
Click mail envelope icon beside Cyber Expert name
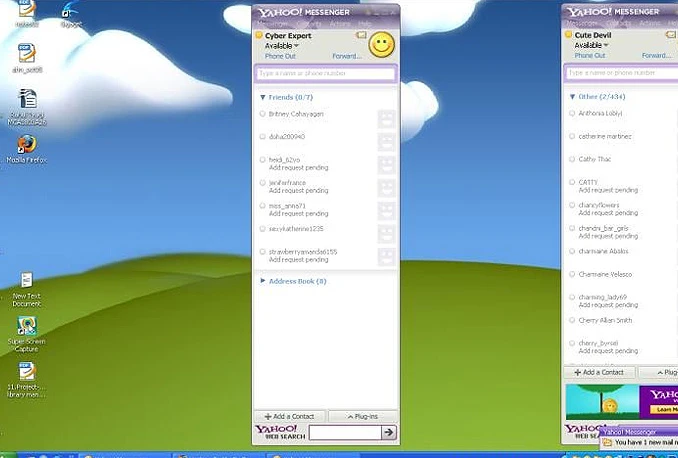[361, 35]
